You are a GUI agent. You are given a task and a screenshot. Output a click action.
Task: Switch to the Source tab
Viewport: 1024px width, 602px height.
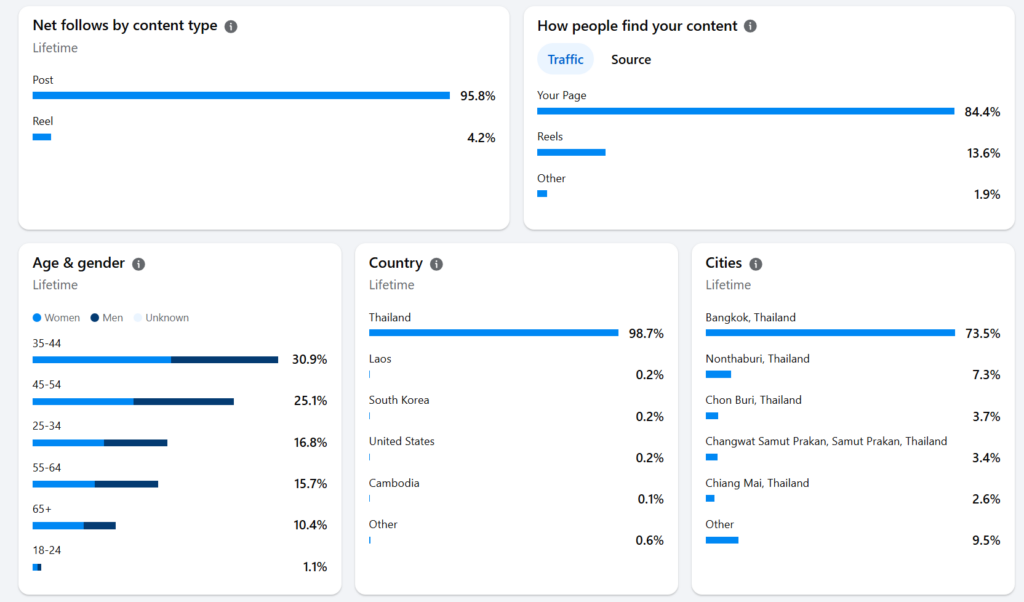pyautogui.click(x=631, y=59)
